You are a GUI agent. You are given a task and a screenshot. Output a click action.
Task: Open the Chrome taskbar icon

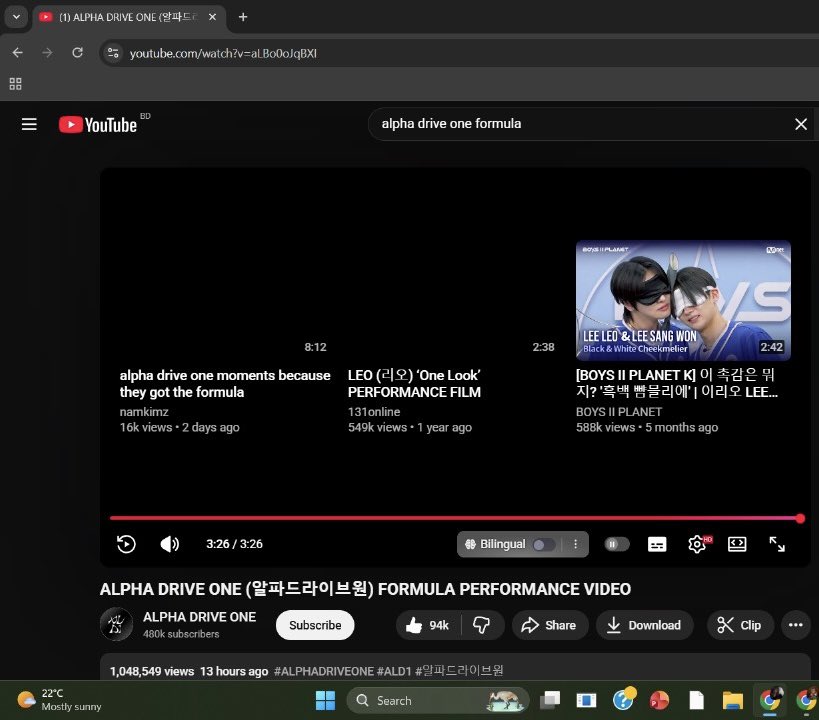pos(769,700)
